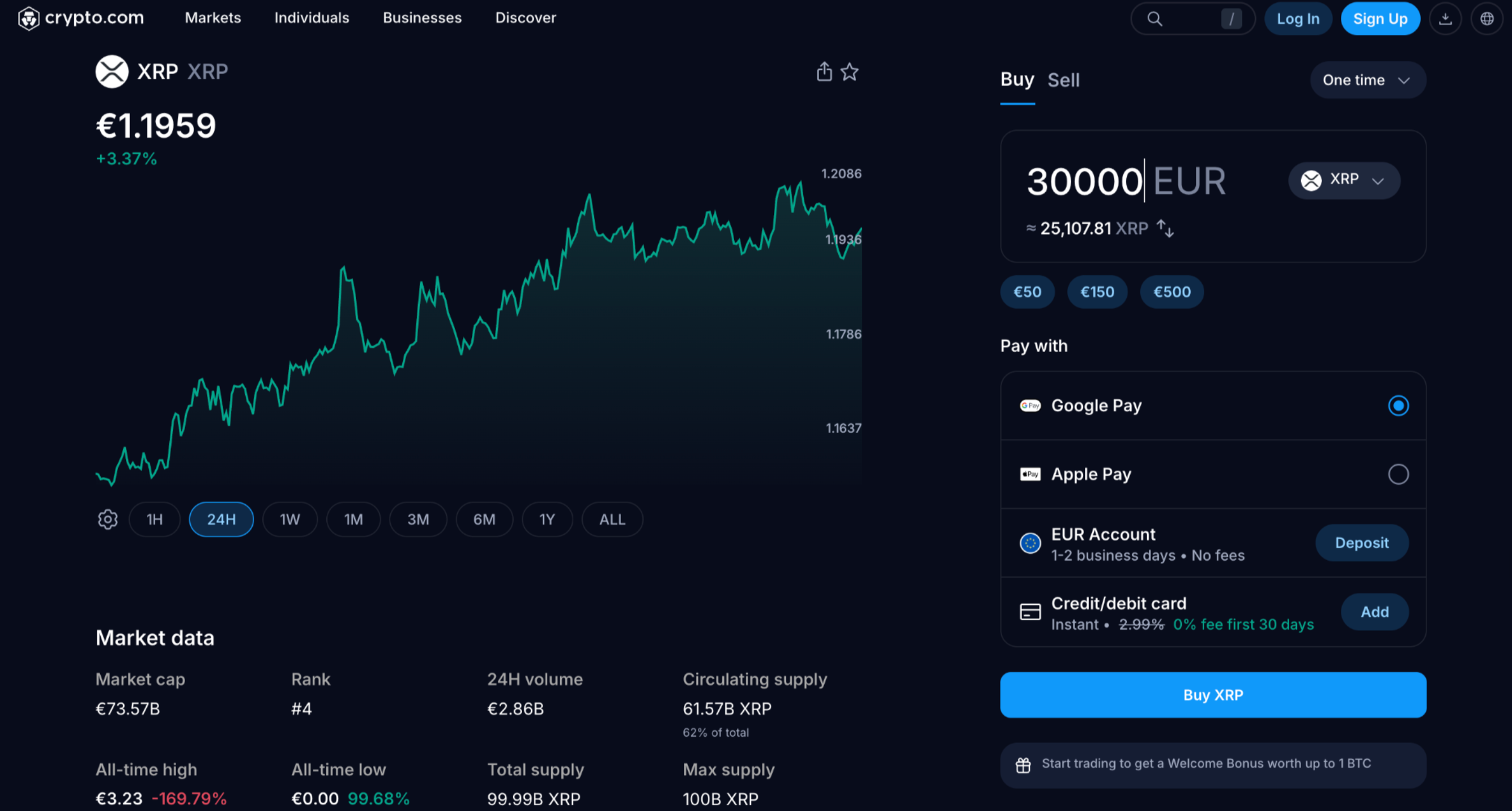1512x811 pixels.
Task: Click the Total supply 99.99B XRP
Action: click(x=534, y=799)
